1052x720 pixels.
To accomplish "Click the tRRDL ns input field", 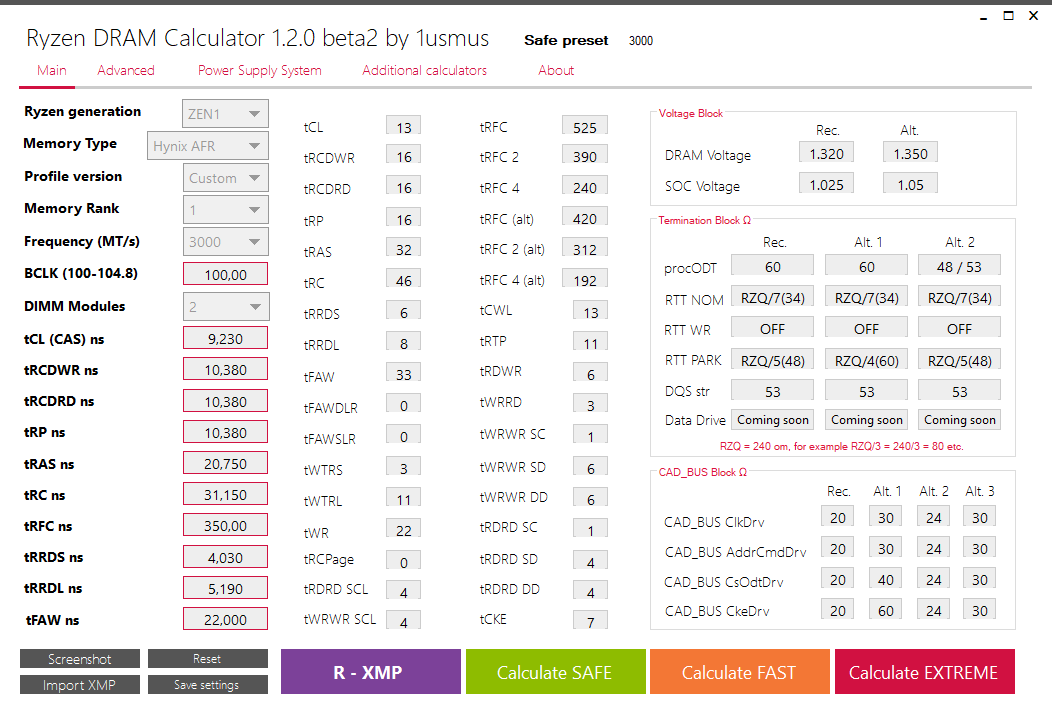I will 225,588.
